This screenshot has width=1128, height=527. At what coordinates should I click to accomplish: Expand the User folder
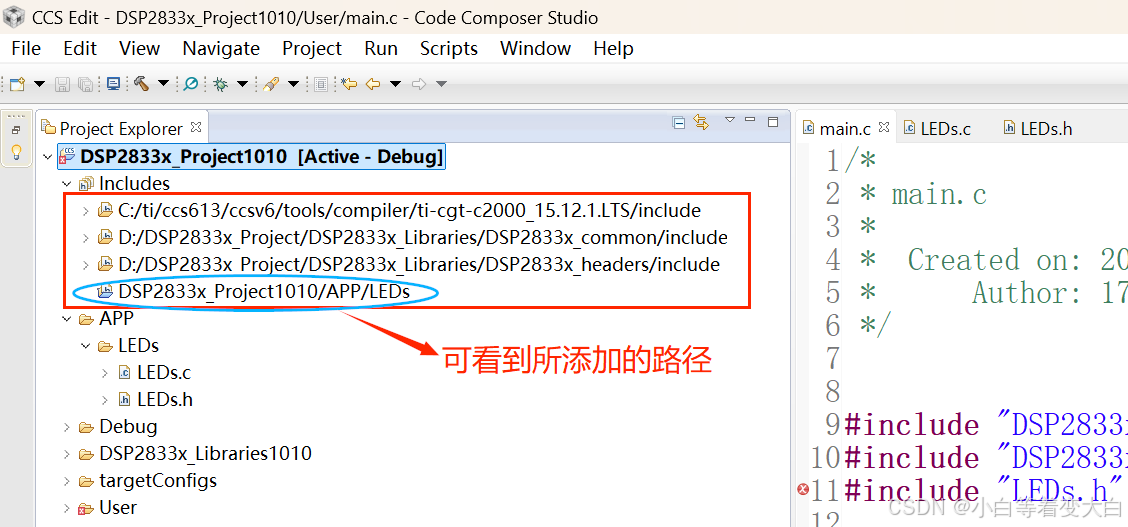67,508
